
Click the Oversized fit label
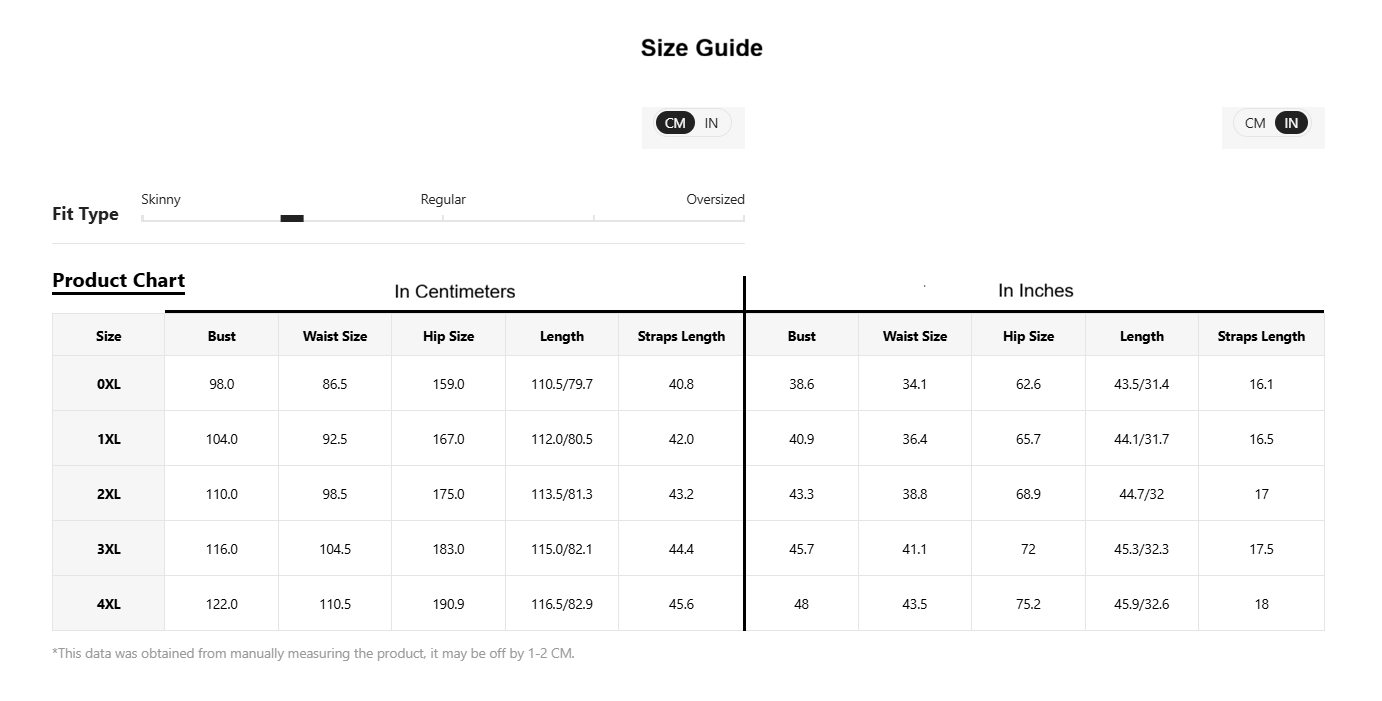point(715,199)
